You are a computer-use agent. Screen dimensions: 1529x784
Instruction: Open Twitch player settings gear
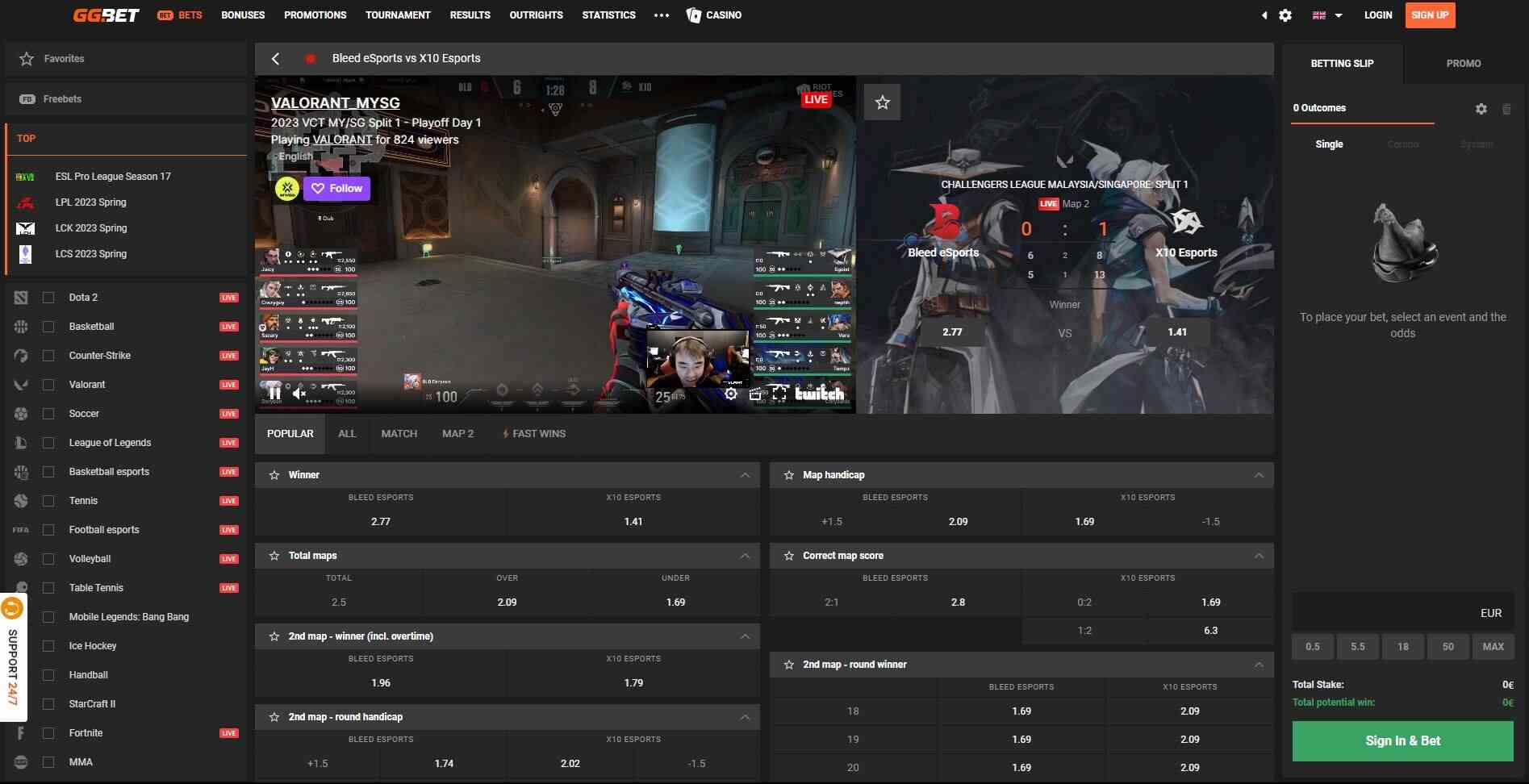[x=730, y=394]
